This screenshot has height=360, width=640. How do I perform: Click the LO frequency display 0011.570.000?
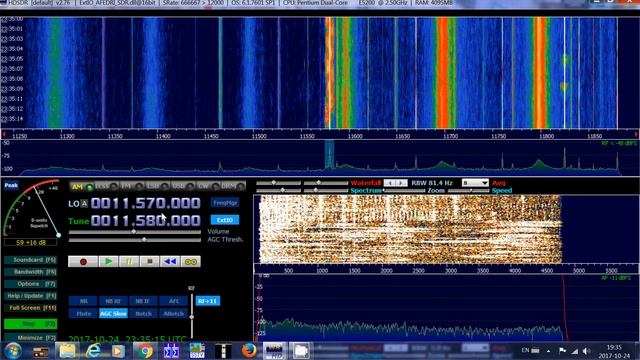pos(146,203)
